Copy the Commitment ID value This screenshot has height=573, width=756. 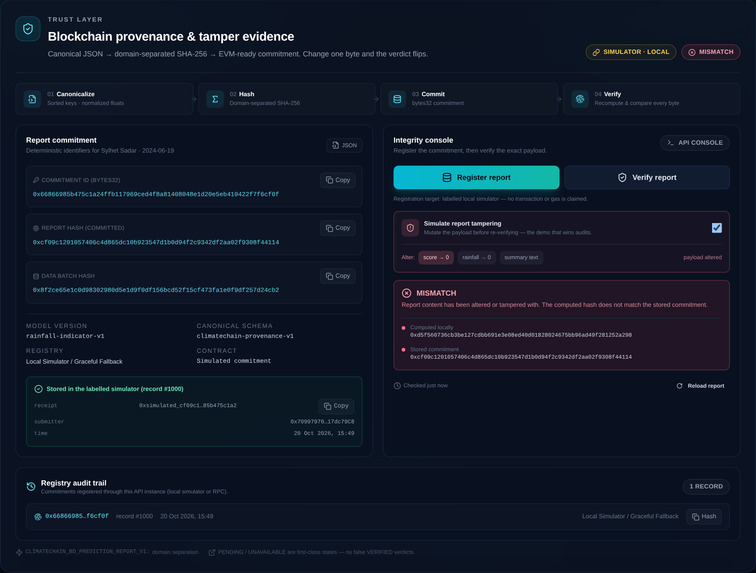[x=338, y=180]
